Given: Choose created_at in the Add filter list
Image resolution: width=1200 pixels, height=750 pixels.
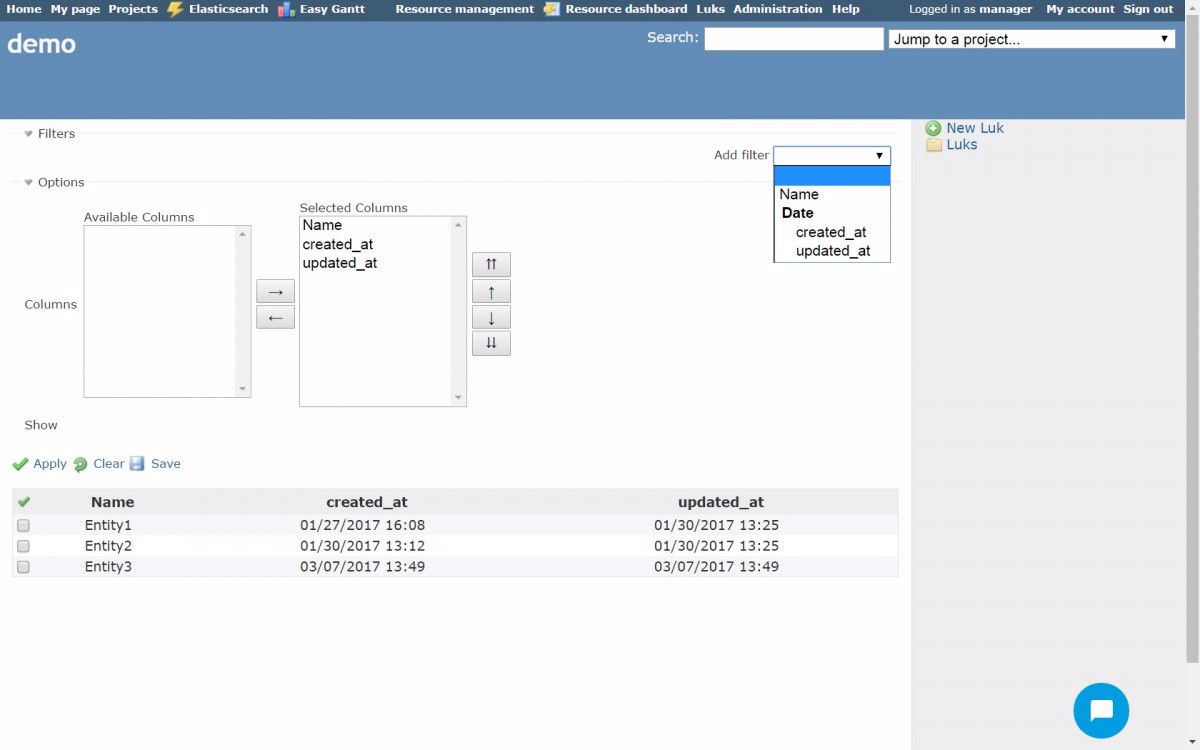Looking at the screenshot, I should pyautogui.click(x=830, y=232).
